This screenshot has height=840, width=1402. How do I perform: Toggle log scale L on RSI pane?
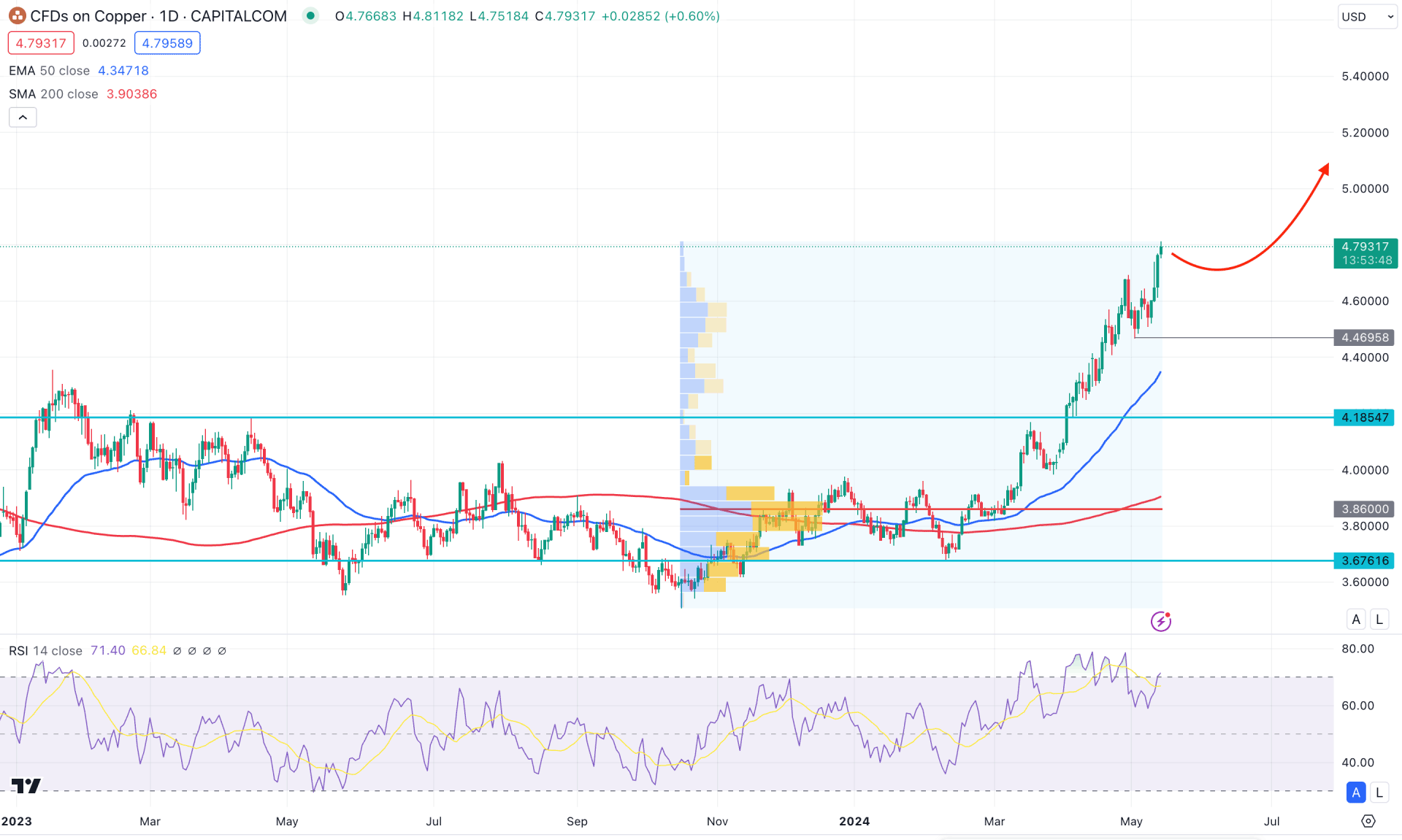pyautogui.click(x=1379, y=792)
